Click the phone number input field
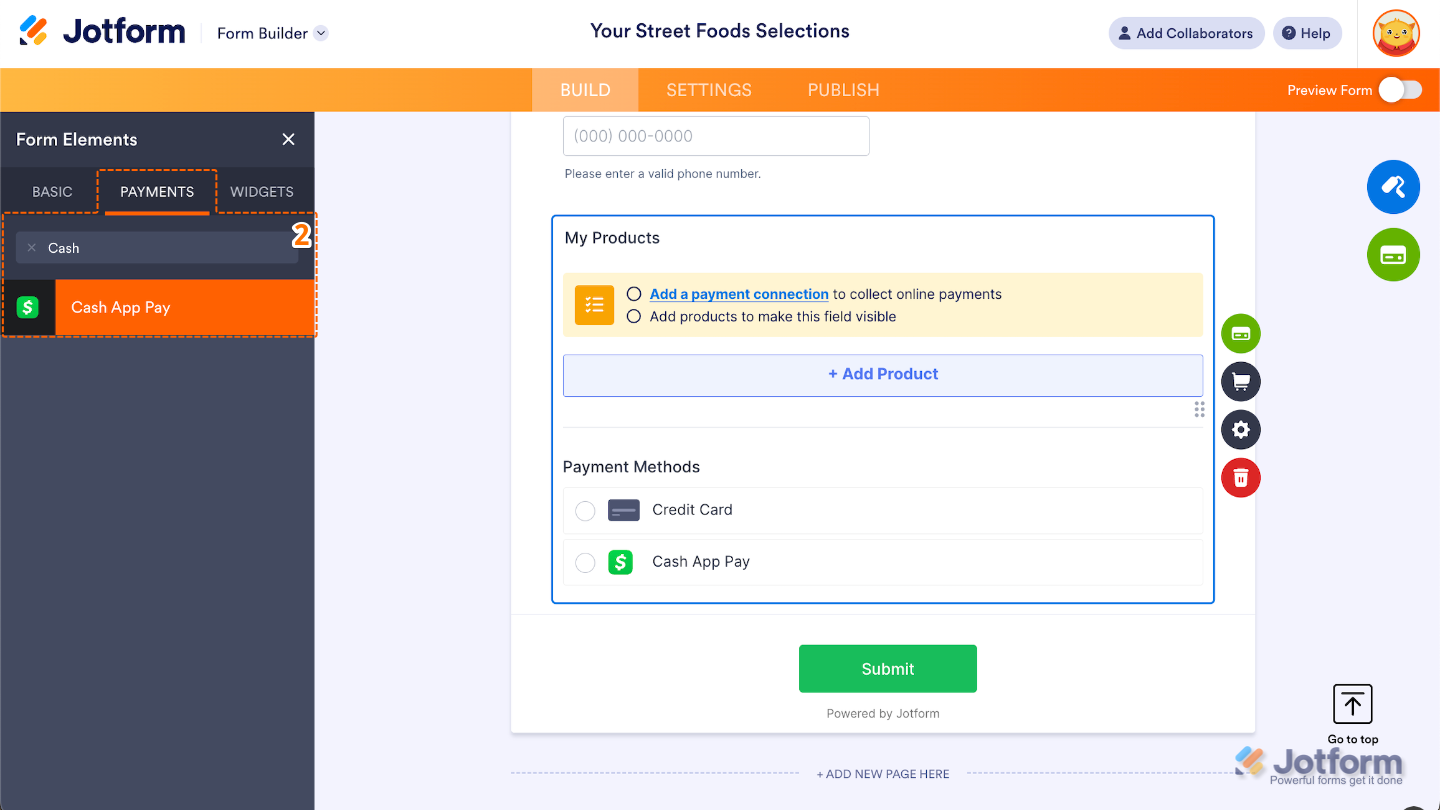The image size is (1440, 810). pos(716,136)
